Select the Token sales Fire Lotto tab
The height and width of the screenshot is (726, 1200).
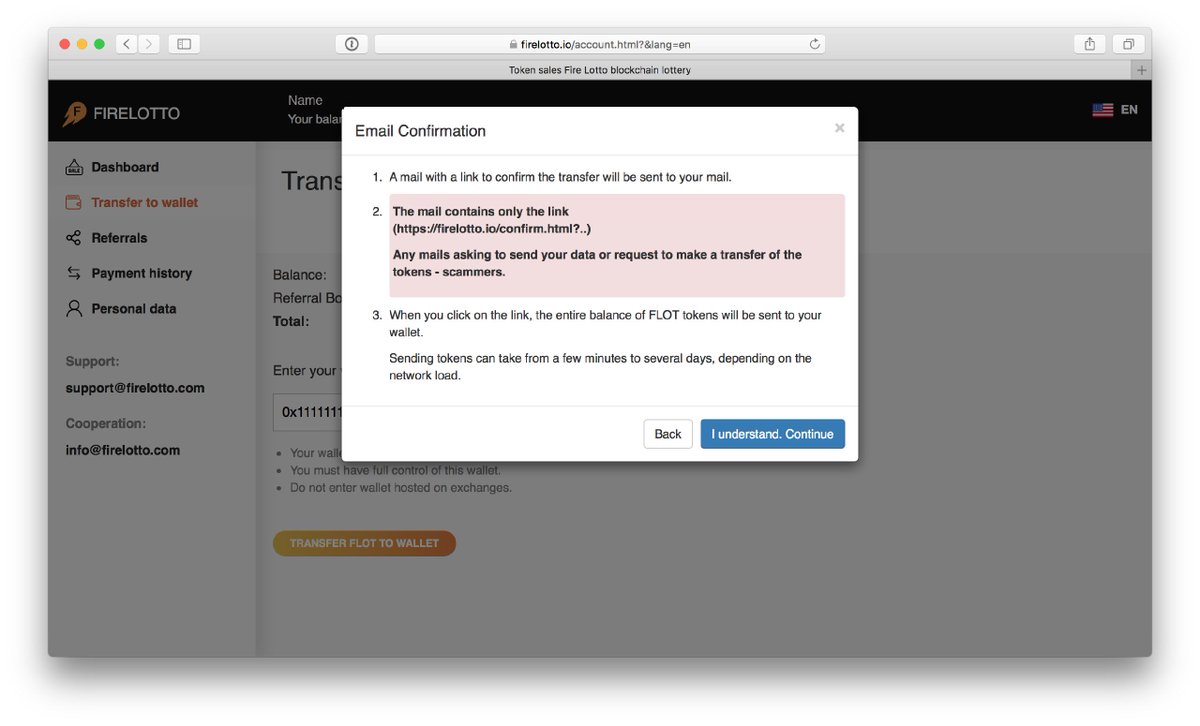tap(600, 70)
